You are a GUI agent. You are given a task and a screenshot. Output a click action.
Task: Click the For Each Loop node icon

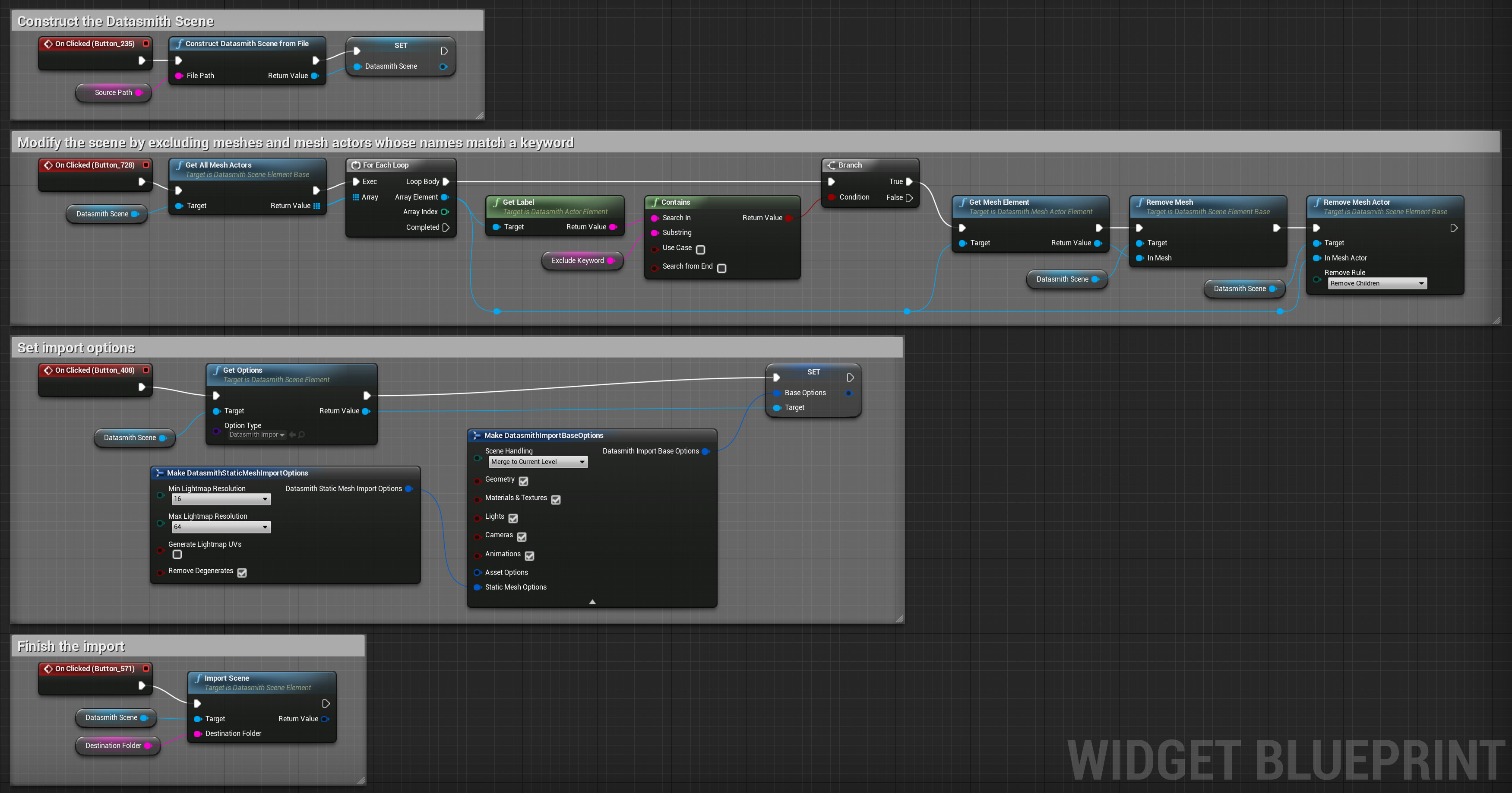coord(356,165)
